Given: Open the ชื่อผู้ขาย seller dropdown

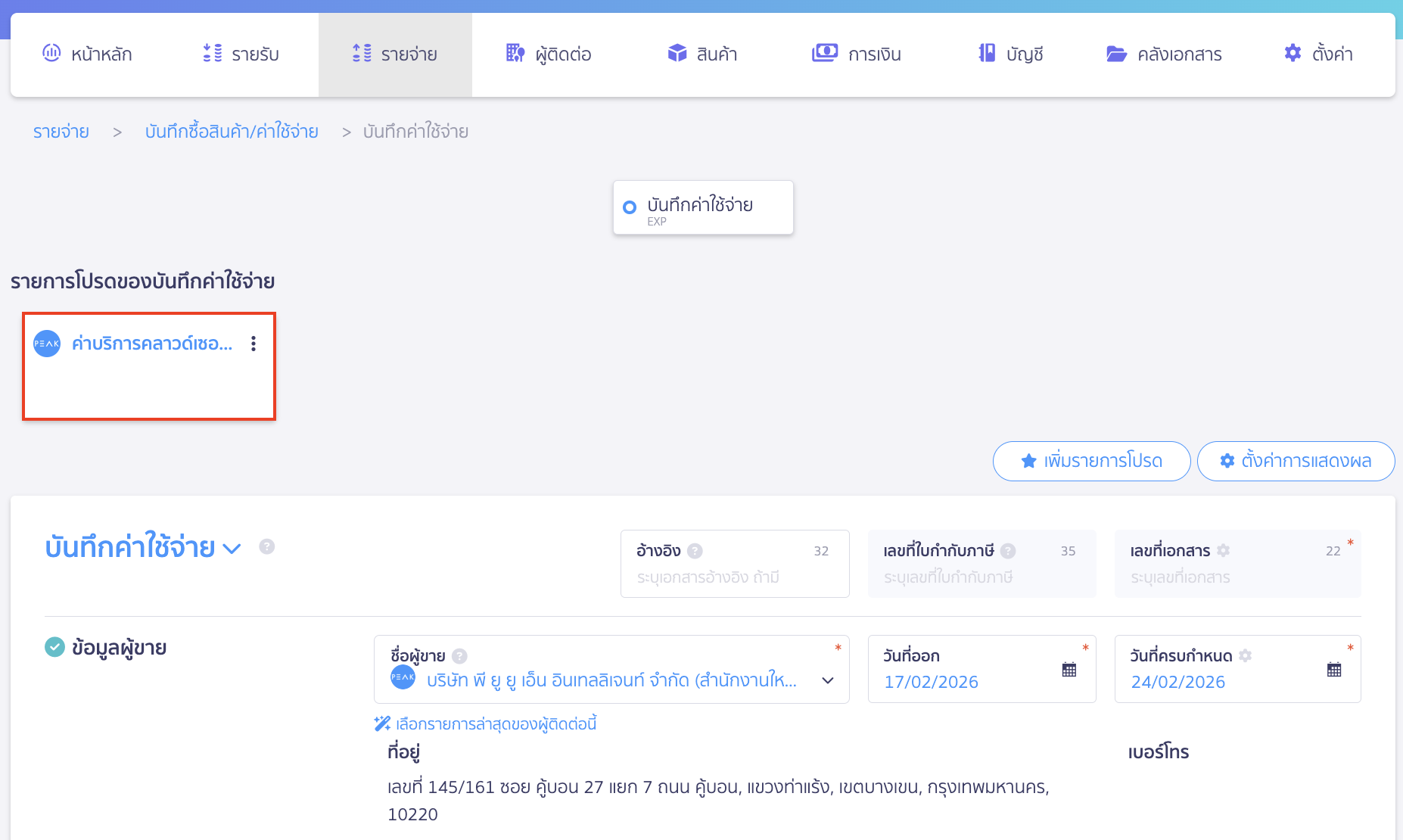Looking at the screenshot, I should pos(827,680).
